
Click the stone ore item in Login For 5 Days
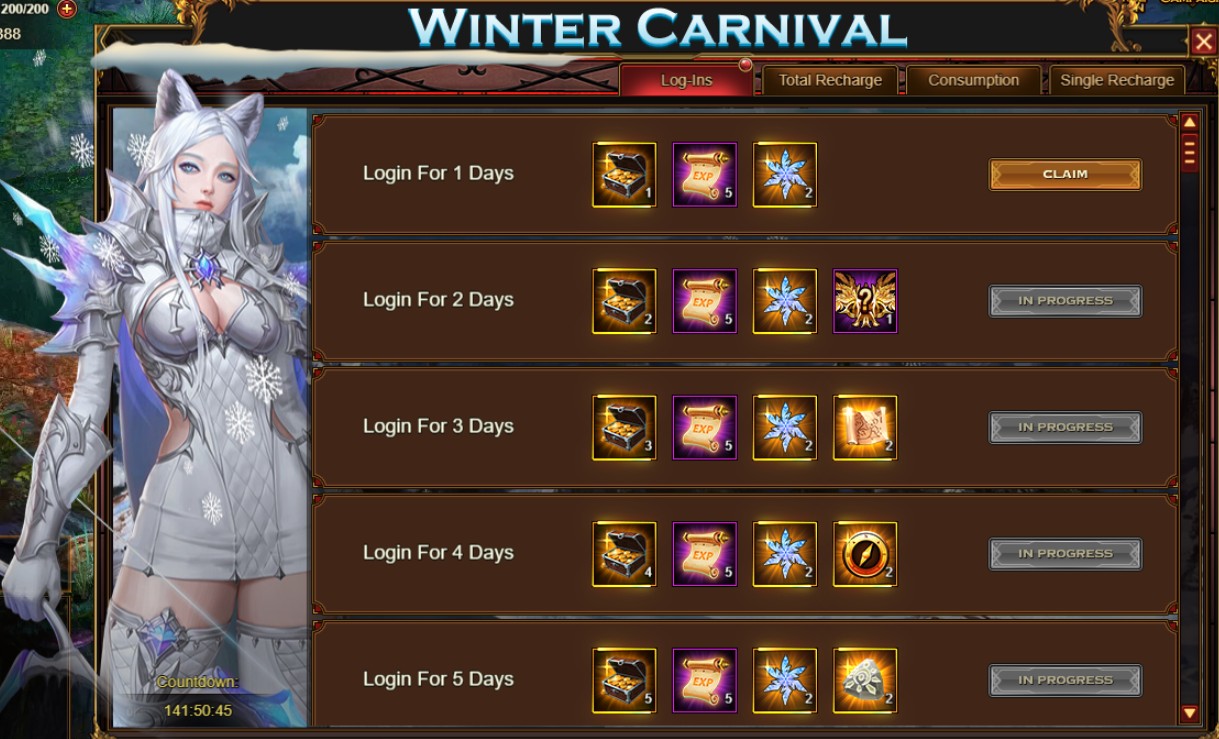click(x=865, y=681)
